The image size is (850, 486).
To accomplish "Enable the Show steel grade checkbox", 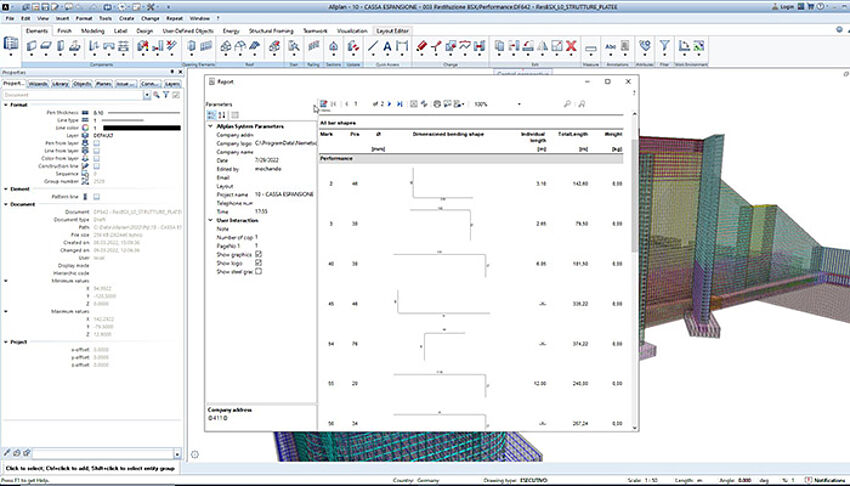I will [259, 271].
